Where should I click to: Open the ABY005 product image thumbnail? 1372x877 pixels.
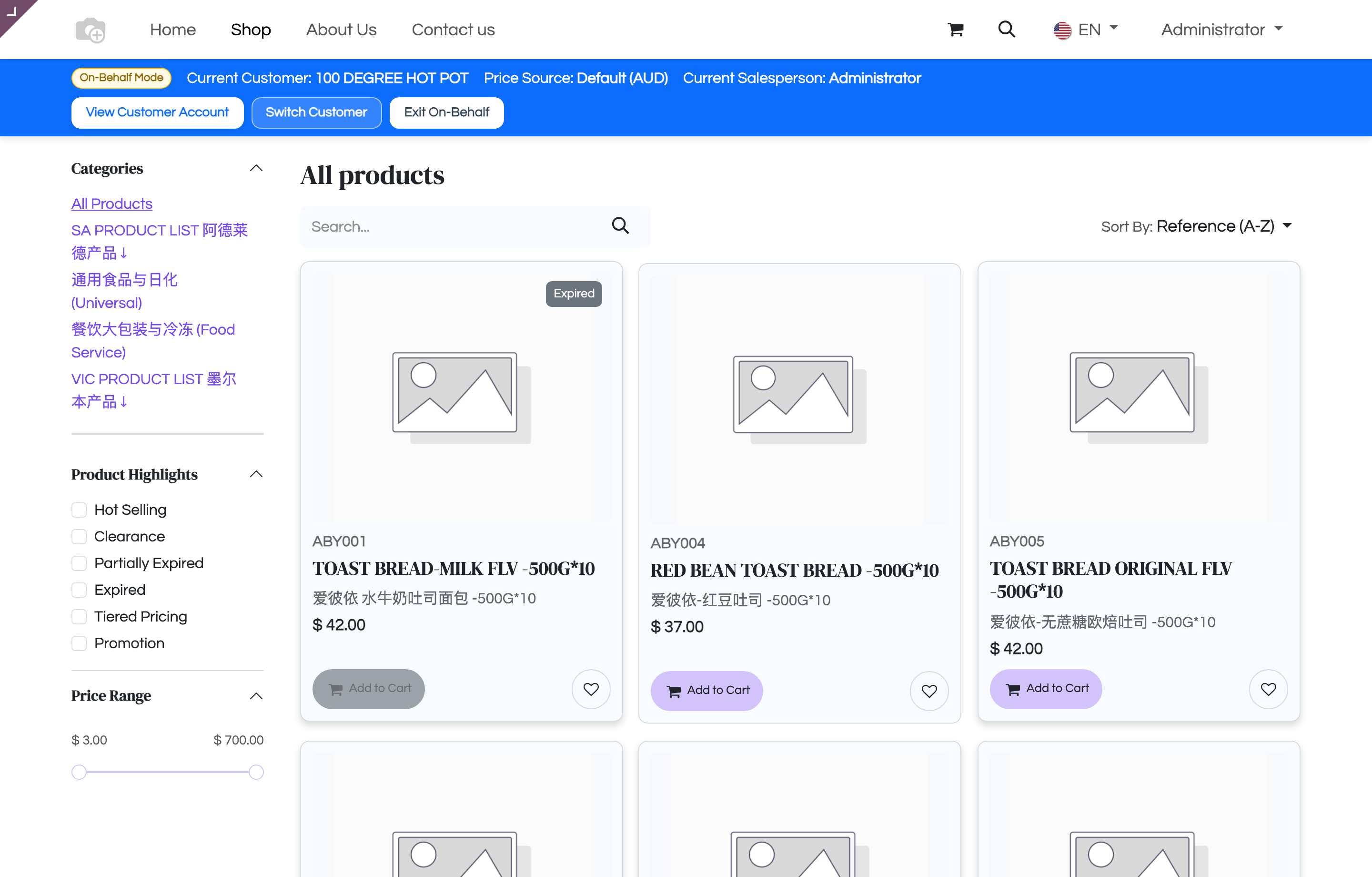[x=1139, y=398]
